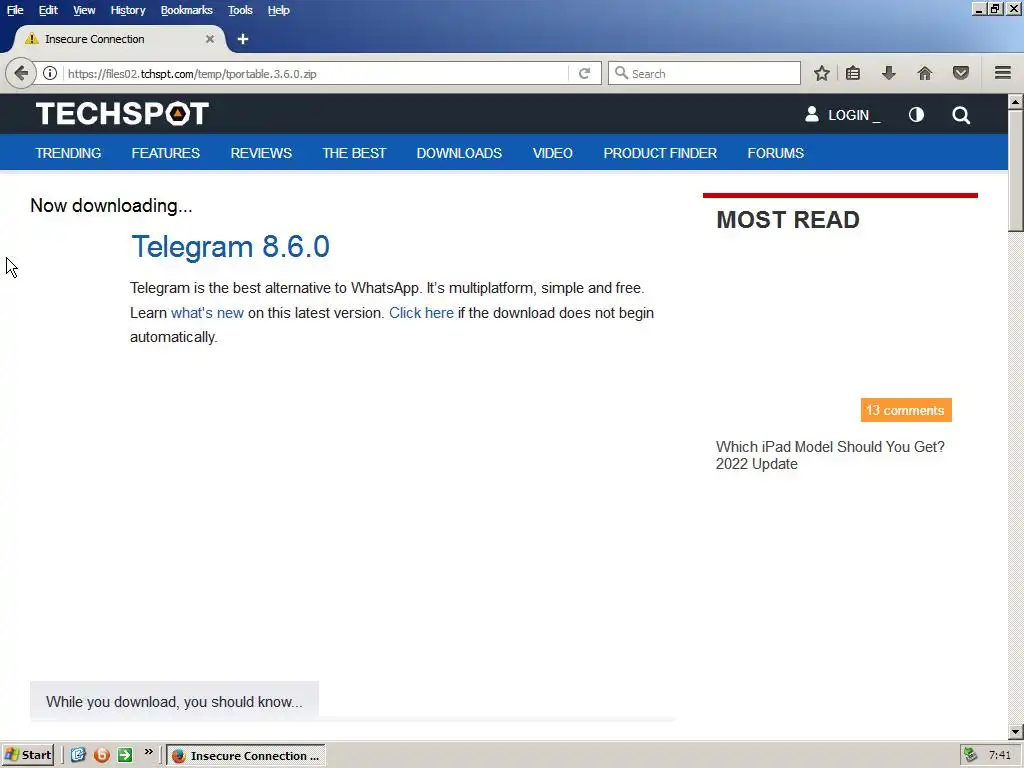Screen dimensions: 1024x768
Task: Click the scrollbar down arrow
Action: (1016, 731)
